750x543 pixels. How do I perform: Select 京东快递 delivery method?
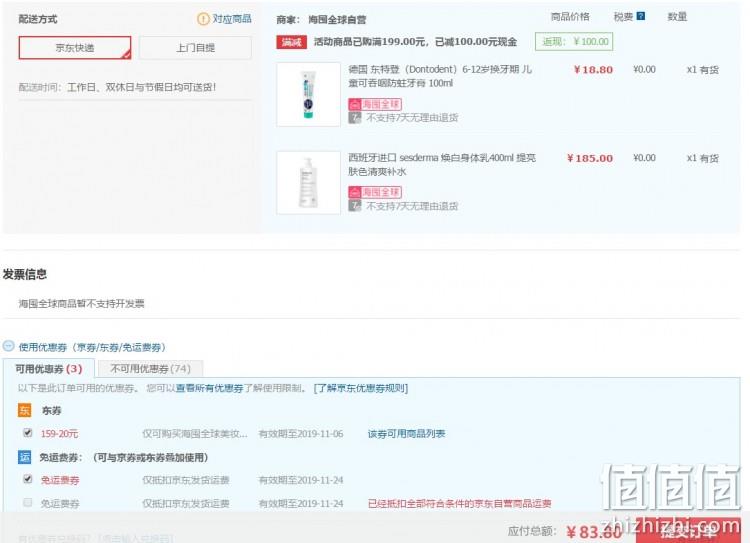75,48
